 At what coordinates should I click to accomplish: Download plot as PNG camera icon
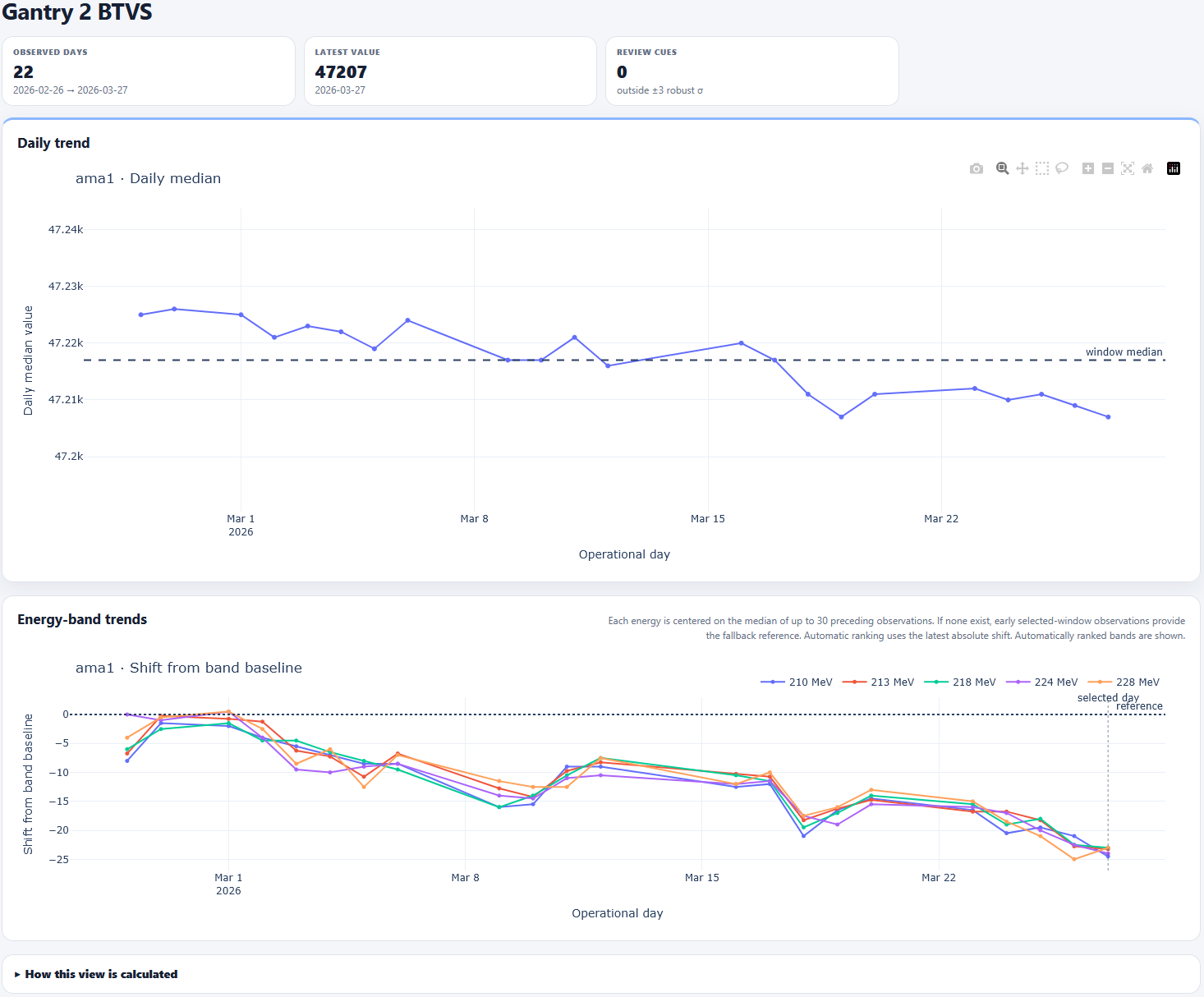point(977,168)
